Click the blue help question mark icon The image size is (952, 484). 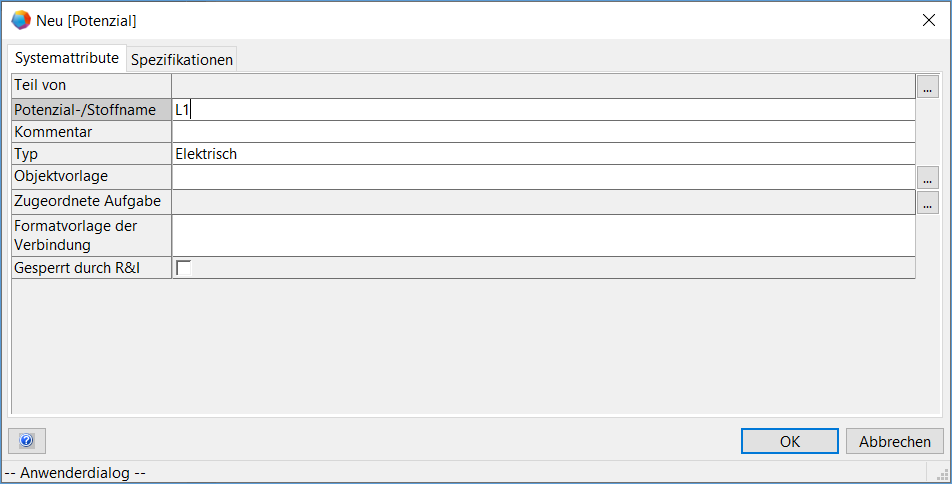pos(27,441)
